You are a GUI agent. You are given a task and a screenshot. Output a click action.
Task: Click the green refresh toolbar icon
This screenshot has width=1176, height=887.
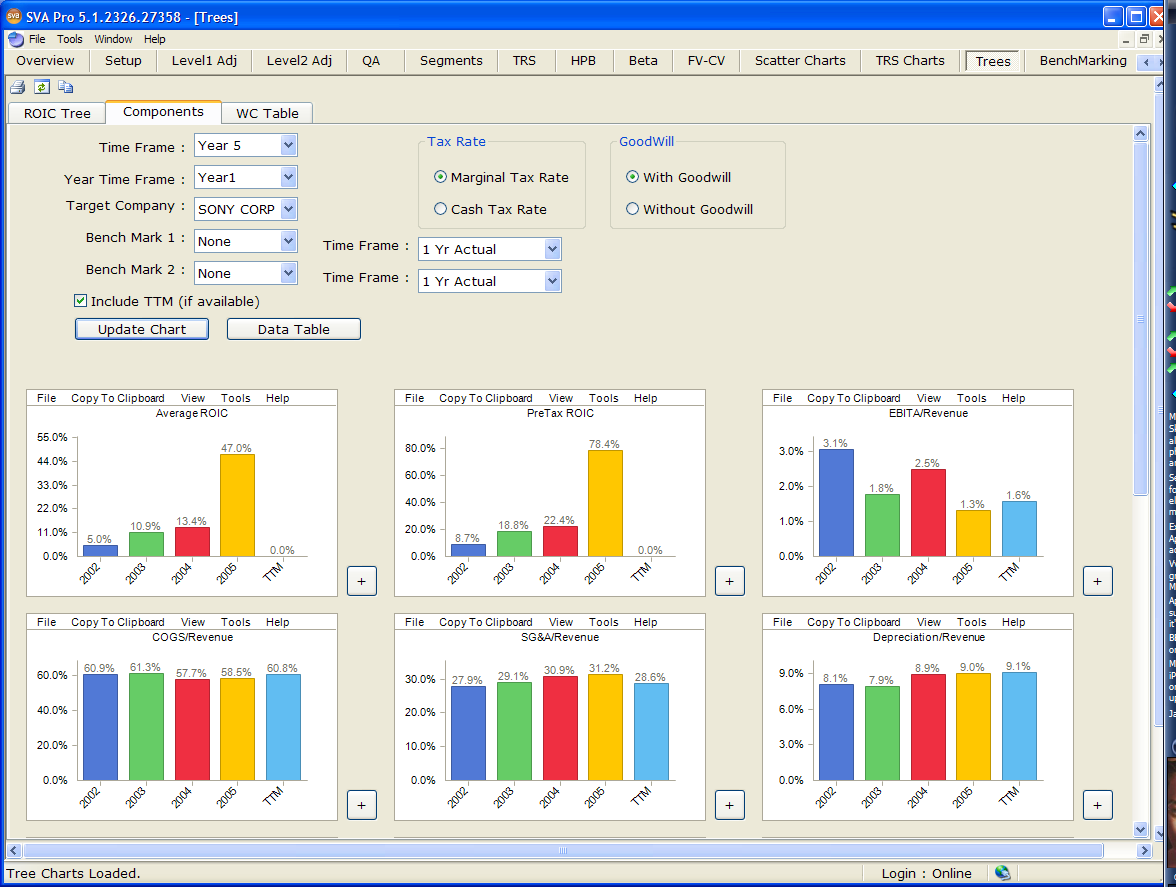pos(41,87)
